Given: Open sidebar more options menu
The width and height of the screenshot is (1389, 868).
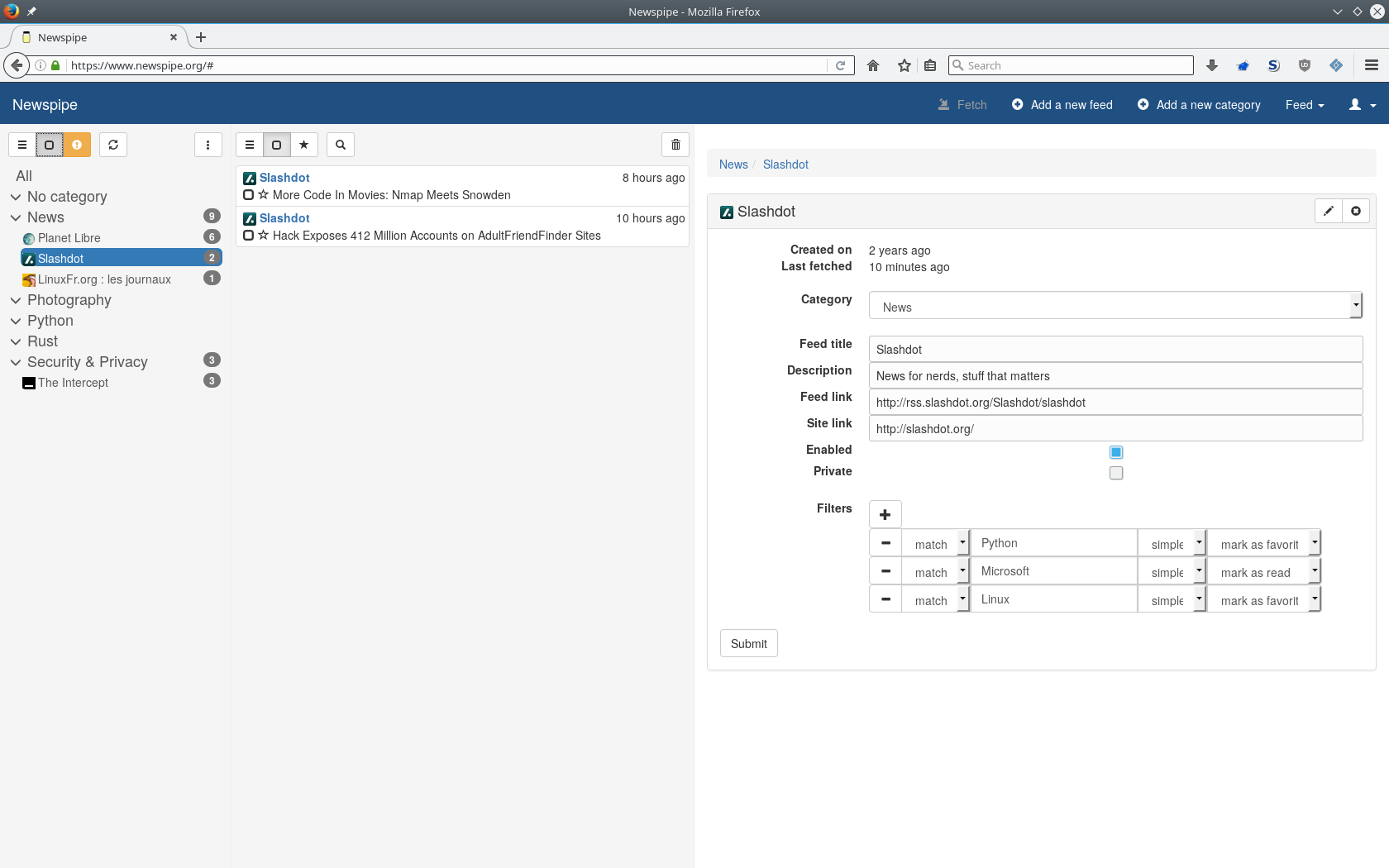Looking at the screenshot, I should [x=208, y=145].
